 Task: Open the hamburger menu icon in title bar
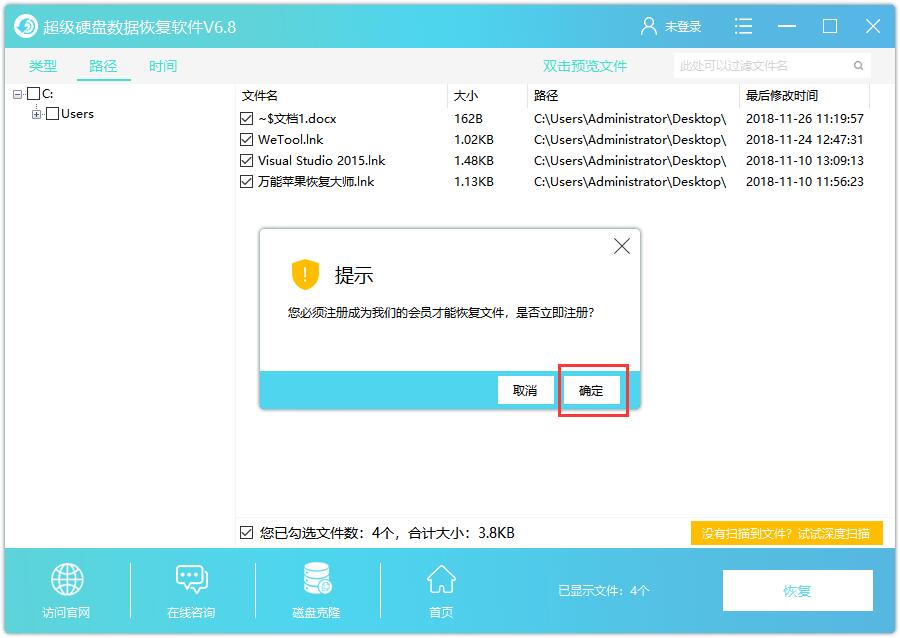click(x=743, y=26)
